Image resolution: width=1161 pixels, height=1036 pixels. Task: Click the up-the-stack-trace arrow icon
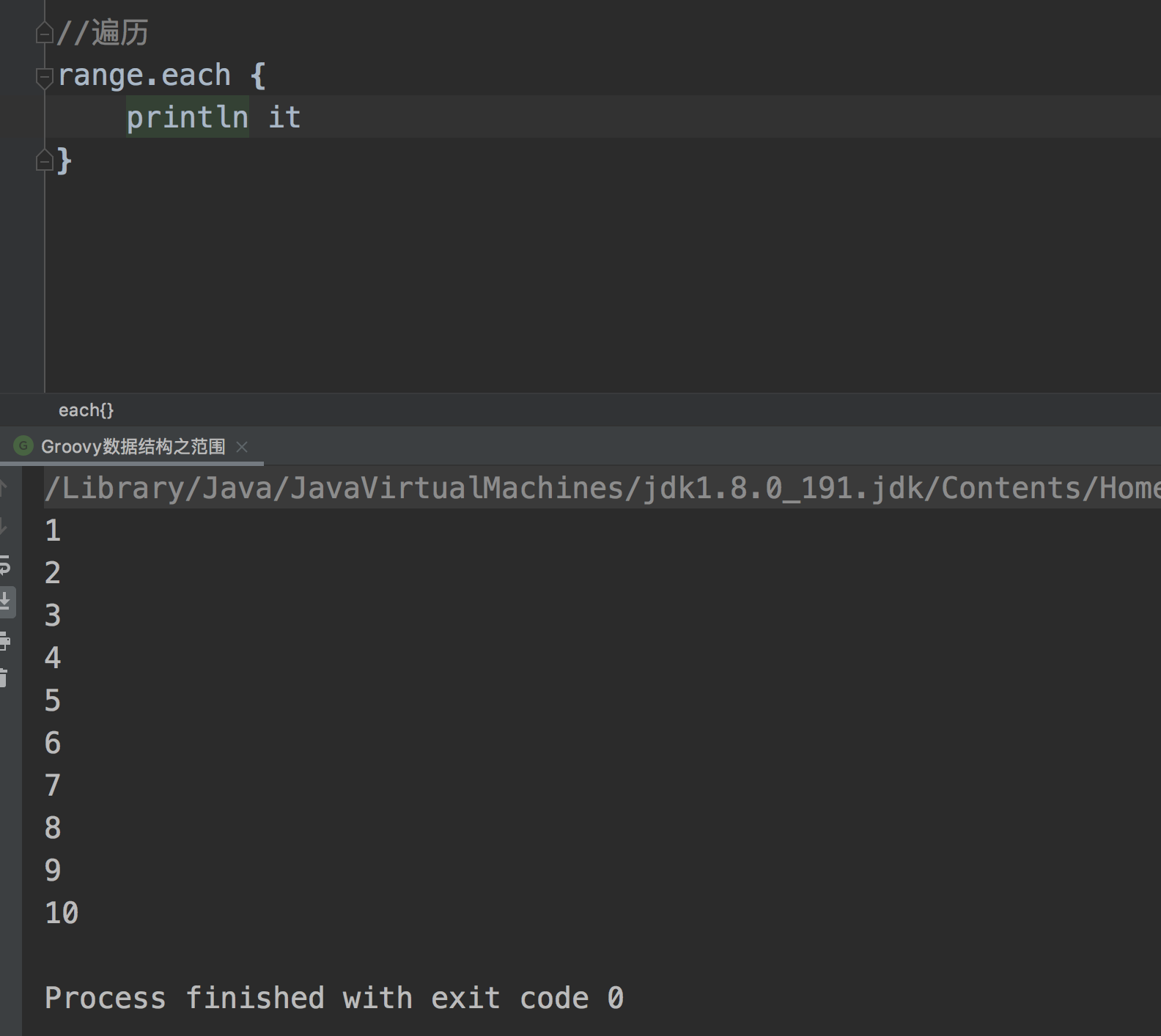pyautogui.click(x=4, y=488)
